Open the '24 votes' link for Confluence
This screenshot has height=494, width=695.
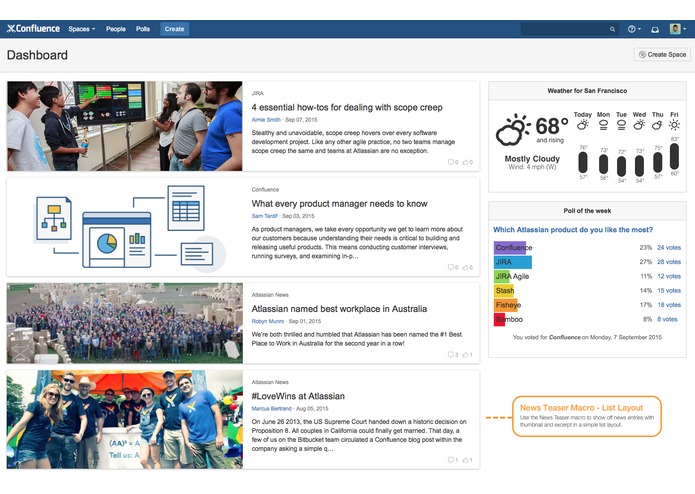point(669,248)
